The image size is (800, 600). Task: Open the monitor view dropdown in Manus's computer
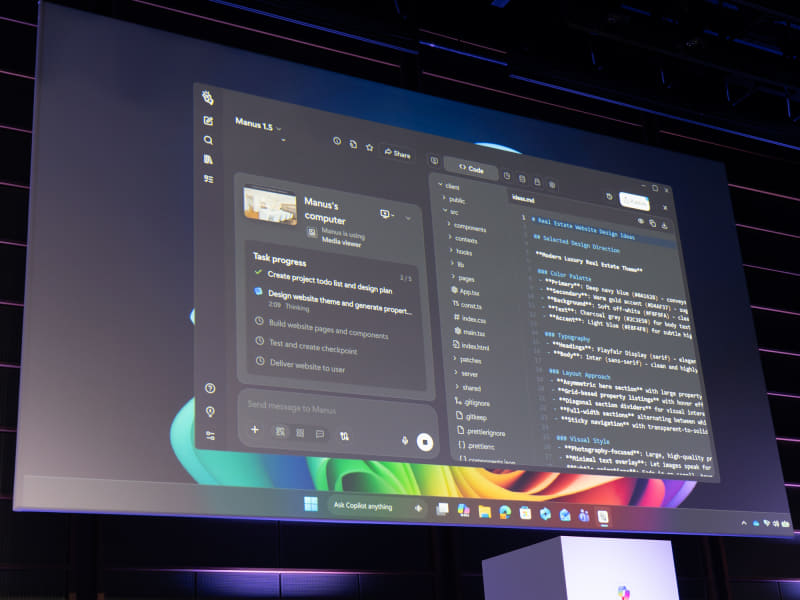[x=387, y=214]
